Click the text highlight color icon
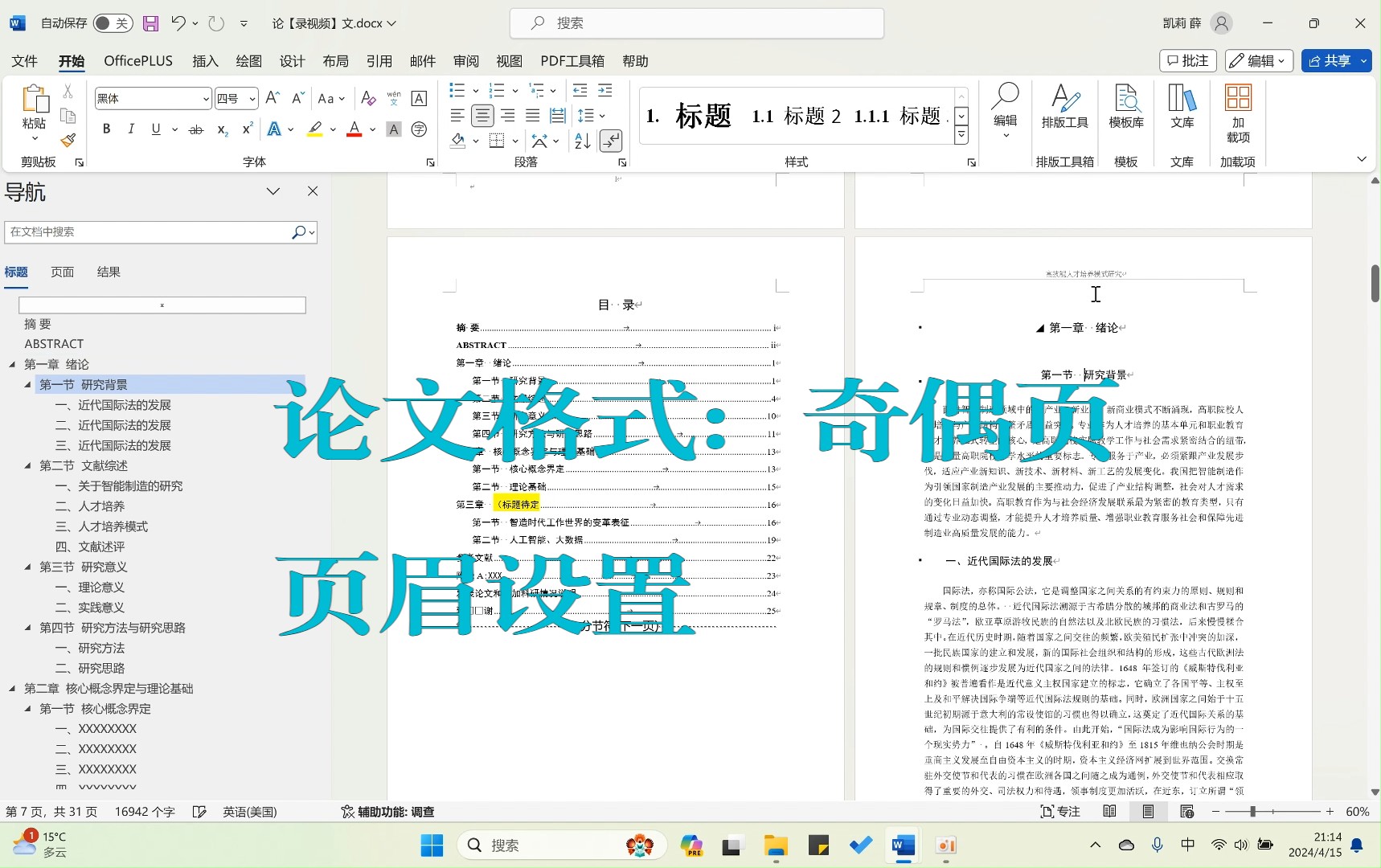This screenshot has width=1381, height=868. (x=314, y=129)
